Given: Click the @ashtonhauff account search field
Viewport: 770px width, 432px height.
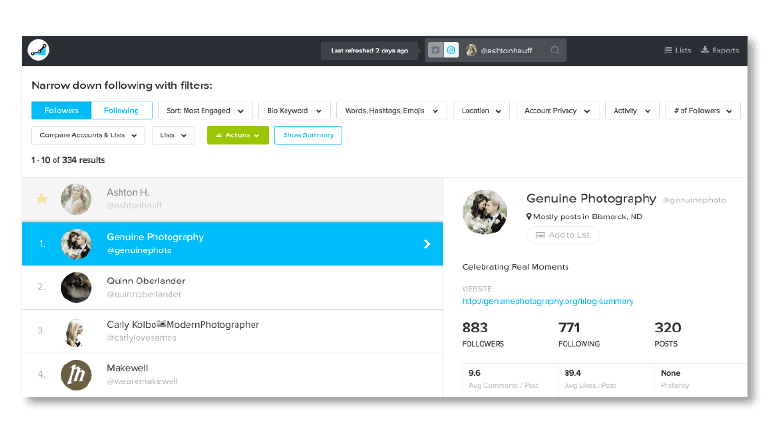Looking at the screenshot, I should click(511, 50).
